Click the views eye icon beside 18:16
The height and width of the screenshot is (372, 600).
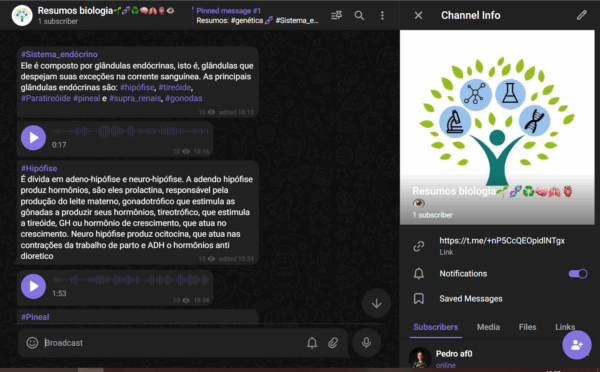(186, 152)
